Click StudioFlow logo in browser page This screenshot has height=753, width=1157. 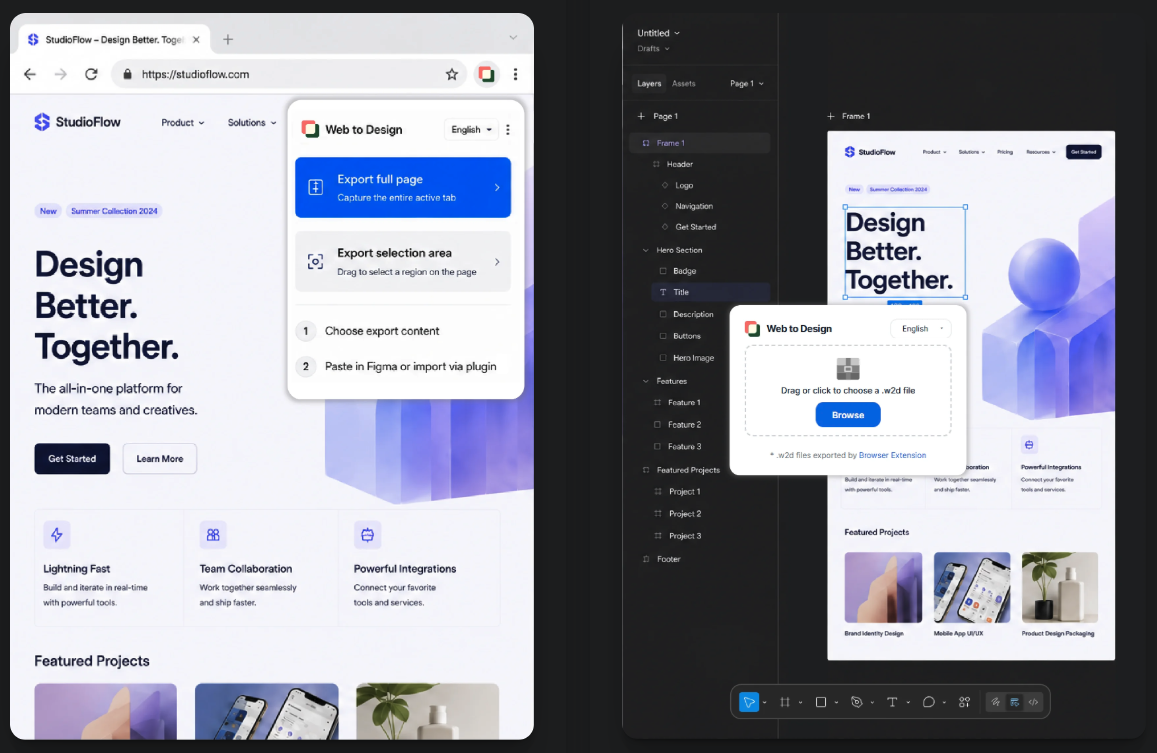(77, 122)
